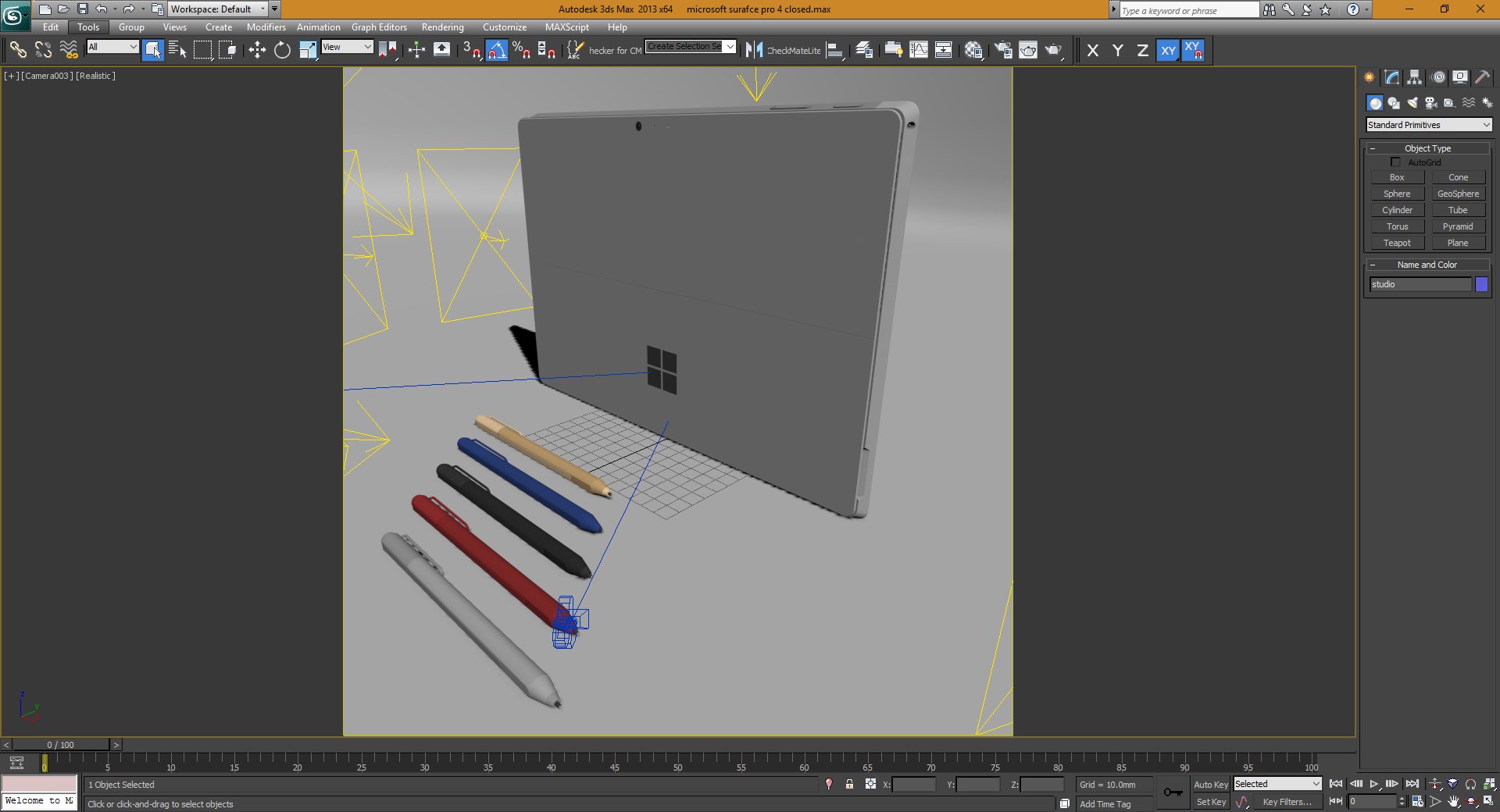Click the Play Animation button
Viewport: 1500px width, 812px height.
pyautogui.click(x=1374, y=784)
